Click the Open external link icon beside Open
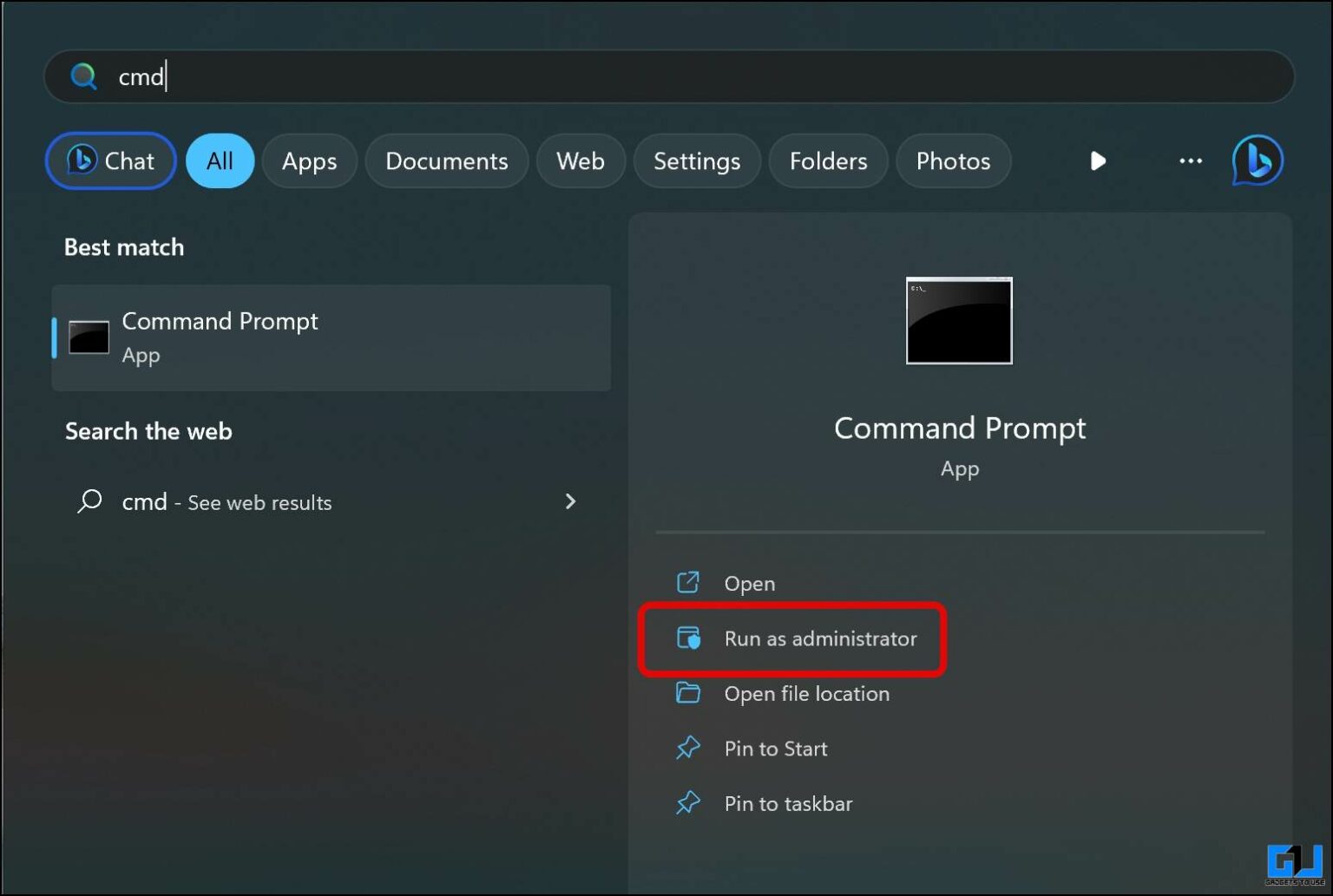 (x=688, y=583)
